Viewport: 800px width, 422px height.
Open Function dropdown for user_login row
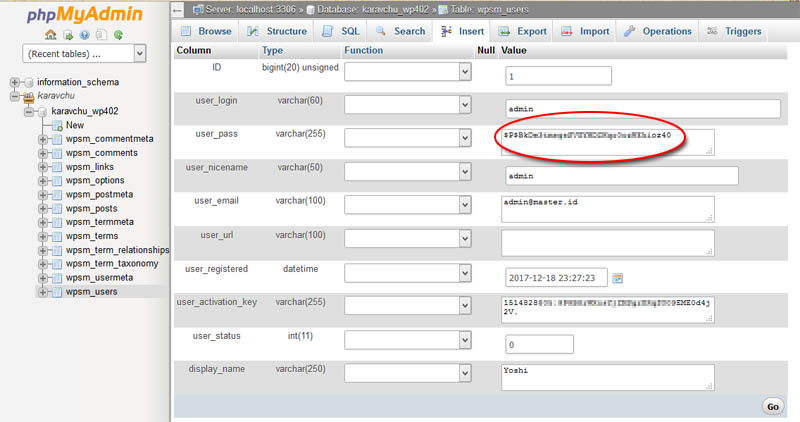[408, 105]
